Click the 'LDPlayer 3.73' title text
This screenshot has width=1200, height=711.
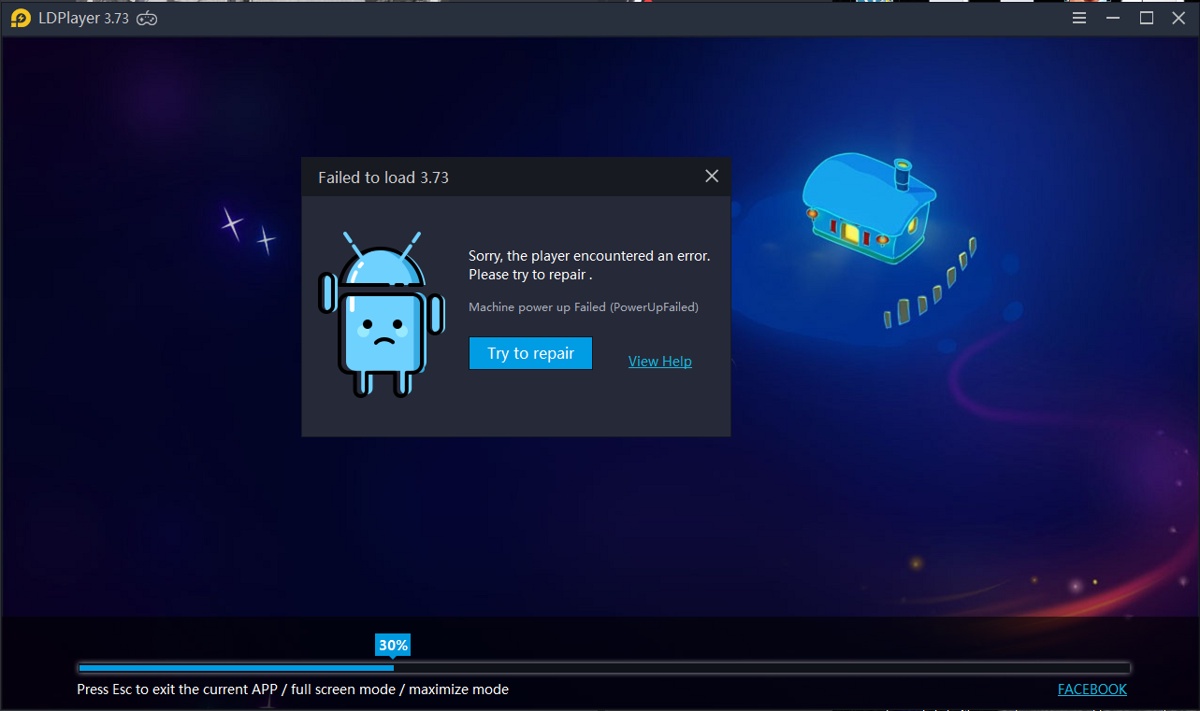[83, 18]
